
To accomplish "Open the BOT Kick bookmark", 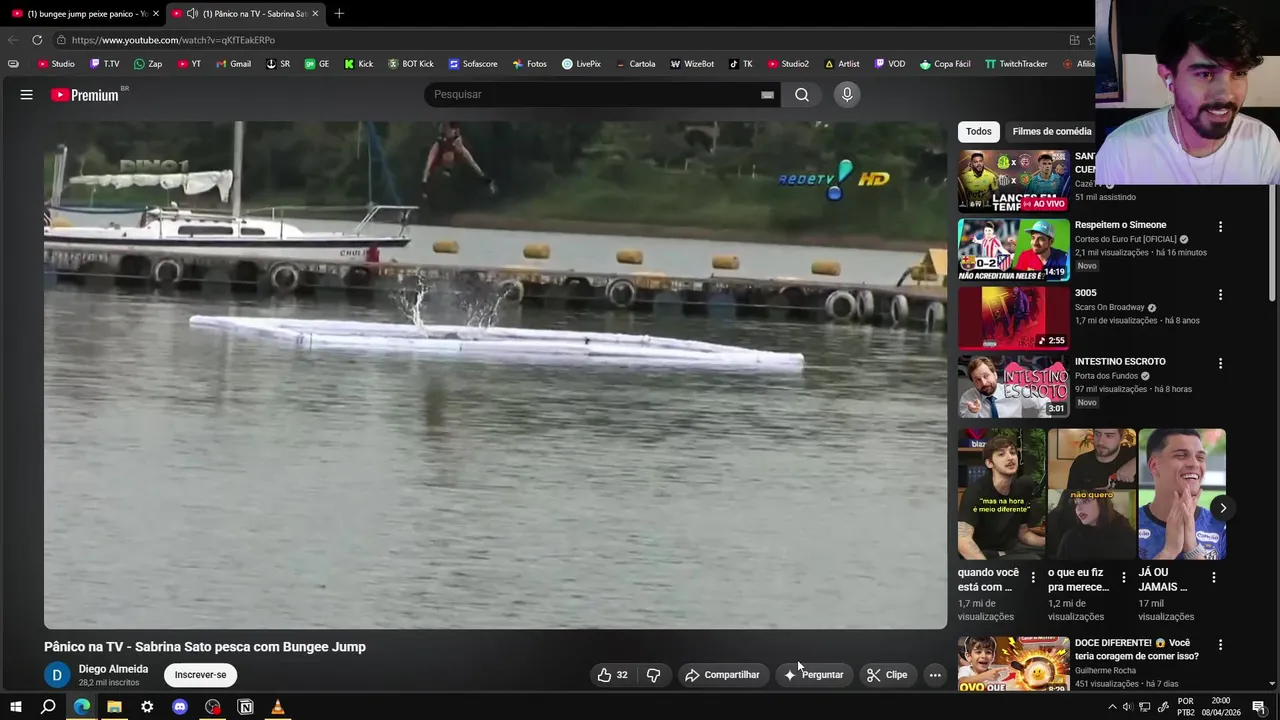I will (410, 64).
